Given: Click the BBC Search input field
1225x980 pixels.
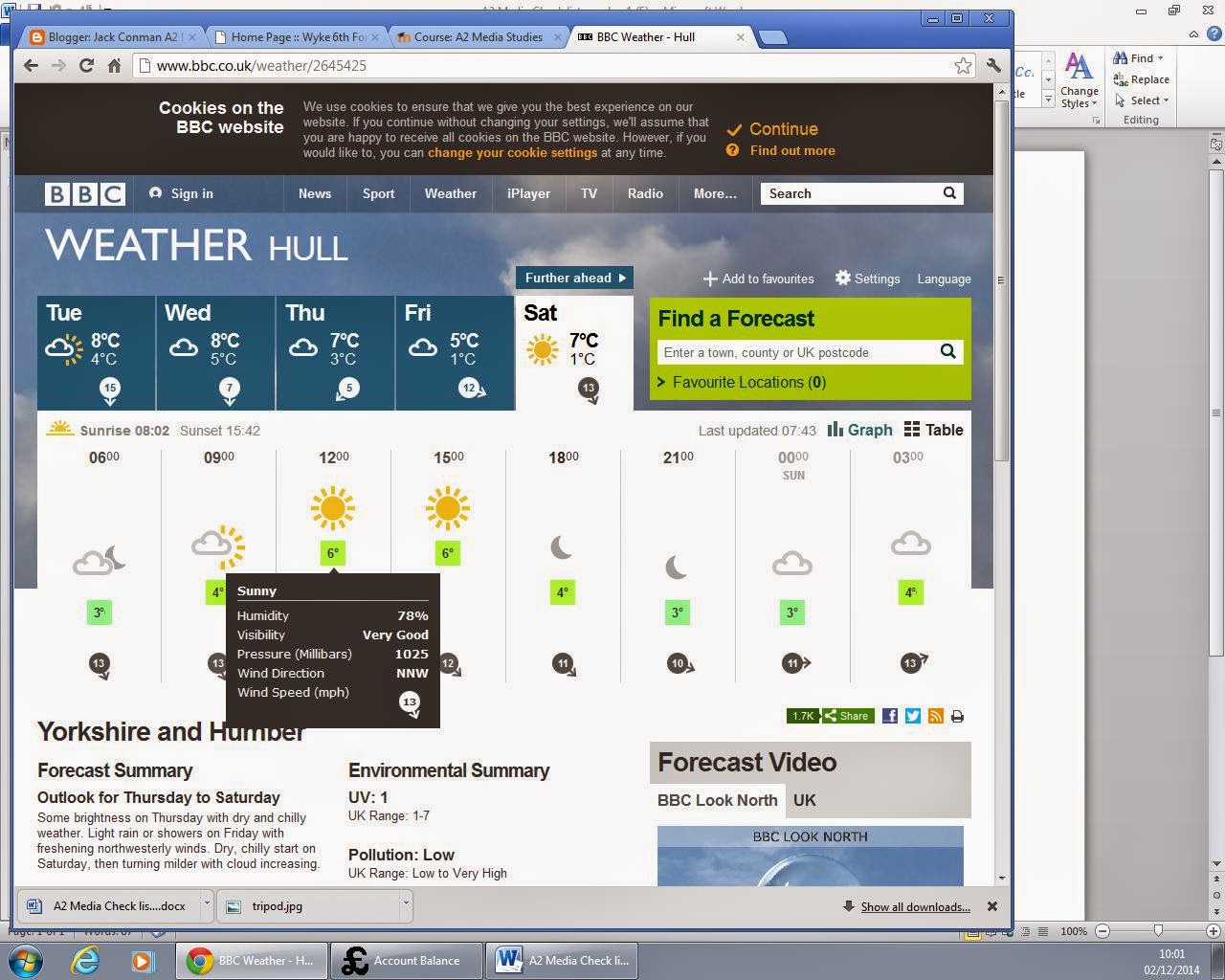Looking at the screenshot, I should [x=850, y=193].
